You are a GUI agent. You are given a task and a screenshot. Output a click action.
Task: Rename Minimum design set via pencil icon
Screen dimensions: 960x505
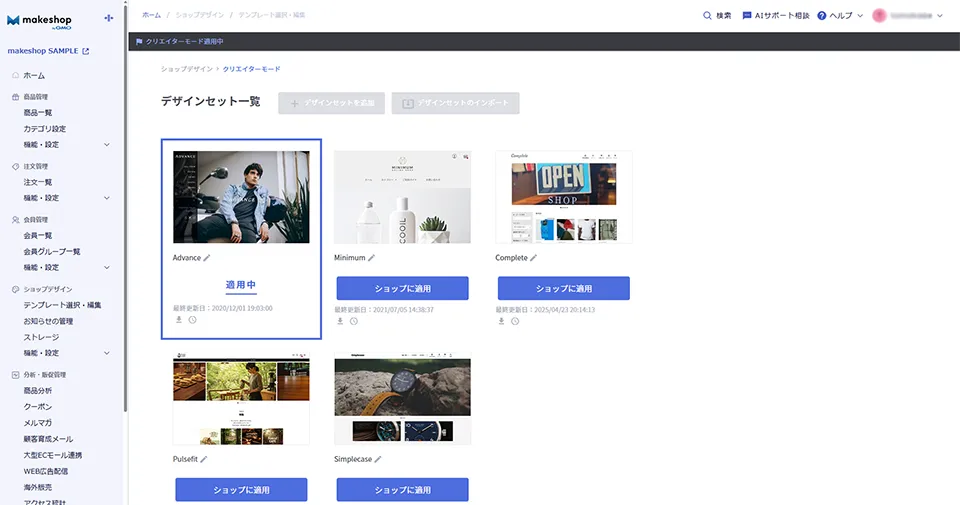pos(371,258)
